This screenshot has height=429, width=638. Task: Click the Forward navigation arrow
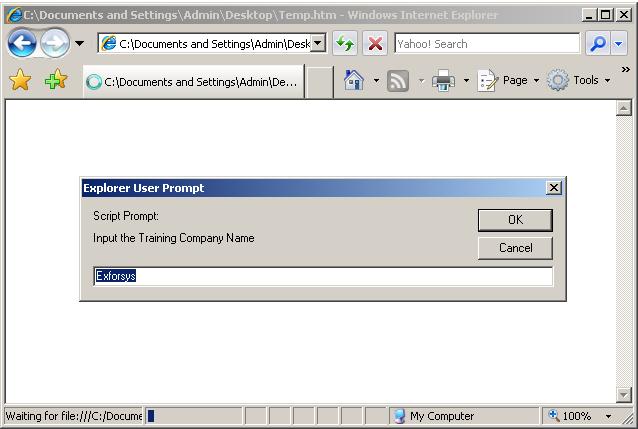54,43
